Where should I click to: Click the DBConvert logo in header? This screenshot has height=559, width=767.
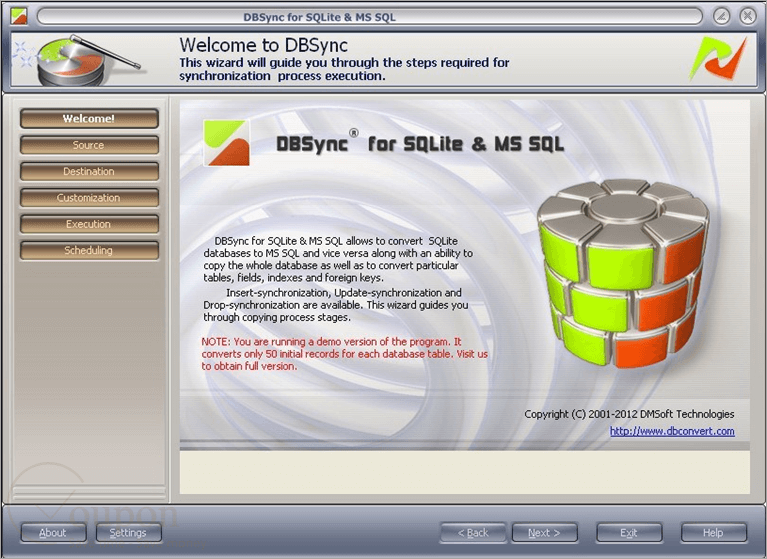(x=718, y=58)
